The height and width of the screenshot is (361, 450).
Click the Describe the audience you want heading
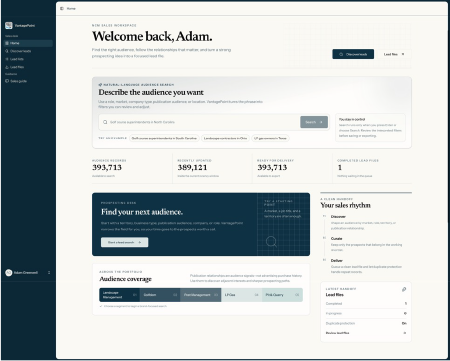tap(151, 92)
